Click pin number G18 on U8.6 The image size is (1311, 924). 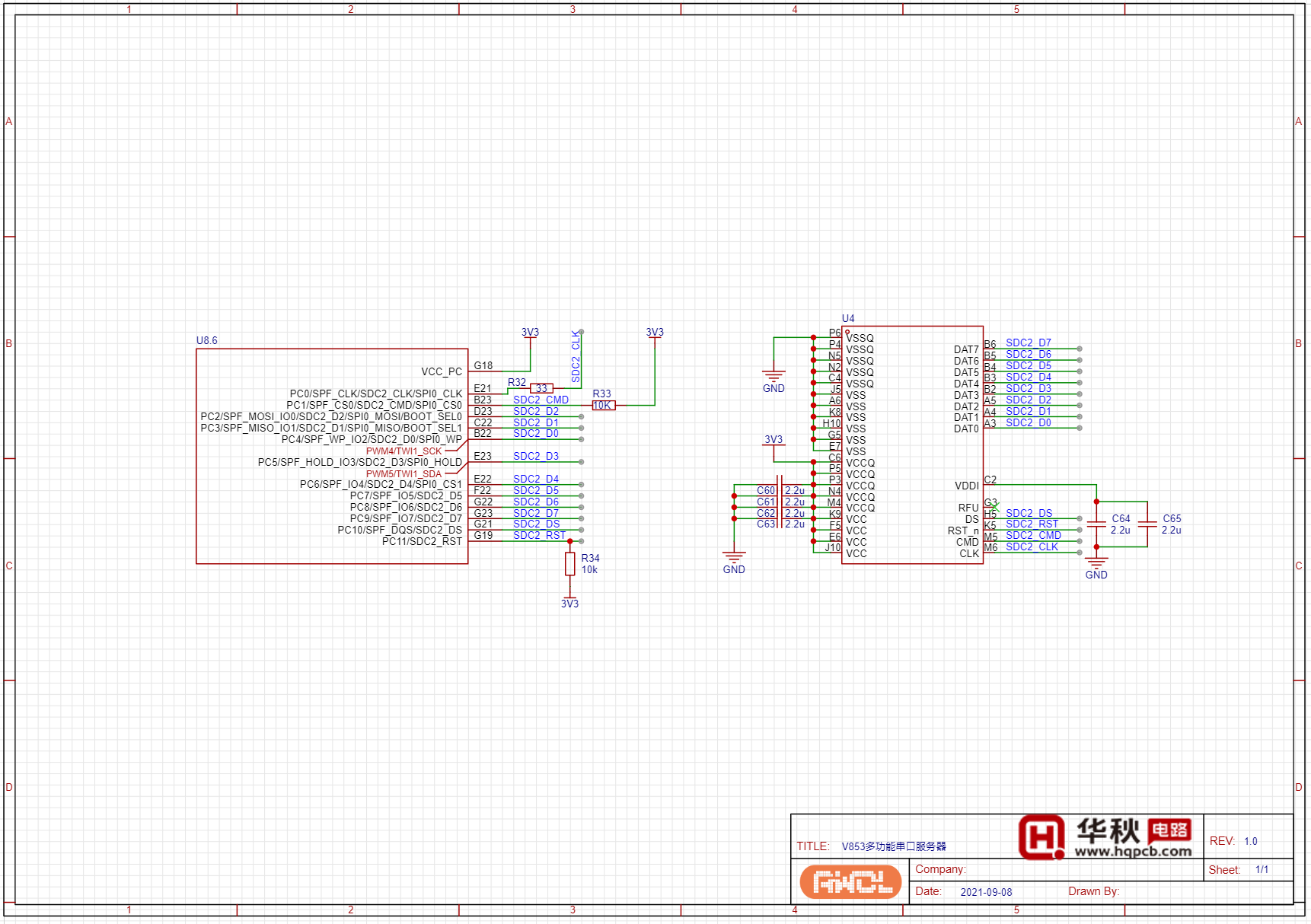point(483,365)
